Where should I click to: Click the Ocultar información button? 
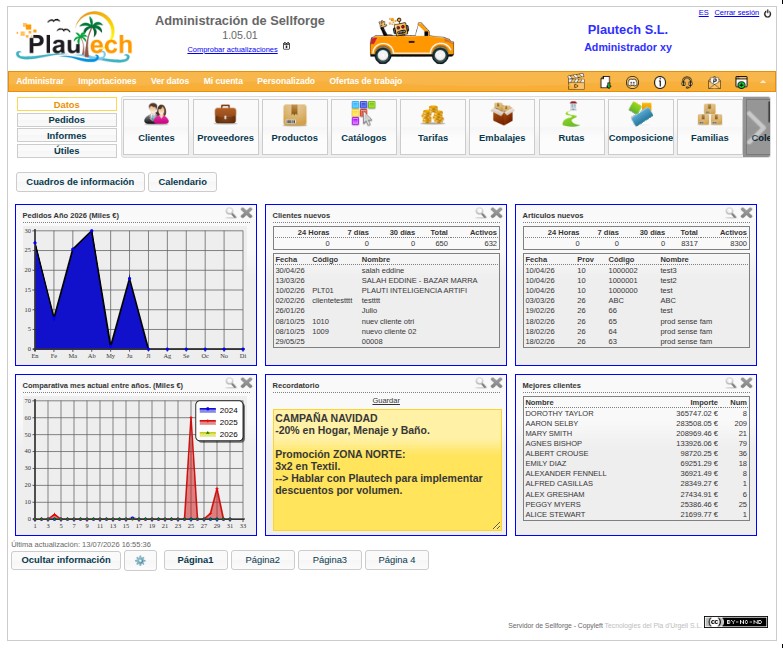pos(66,560)
